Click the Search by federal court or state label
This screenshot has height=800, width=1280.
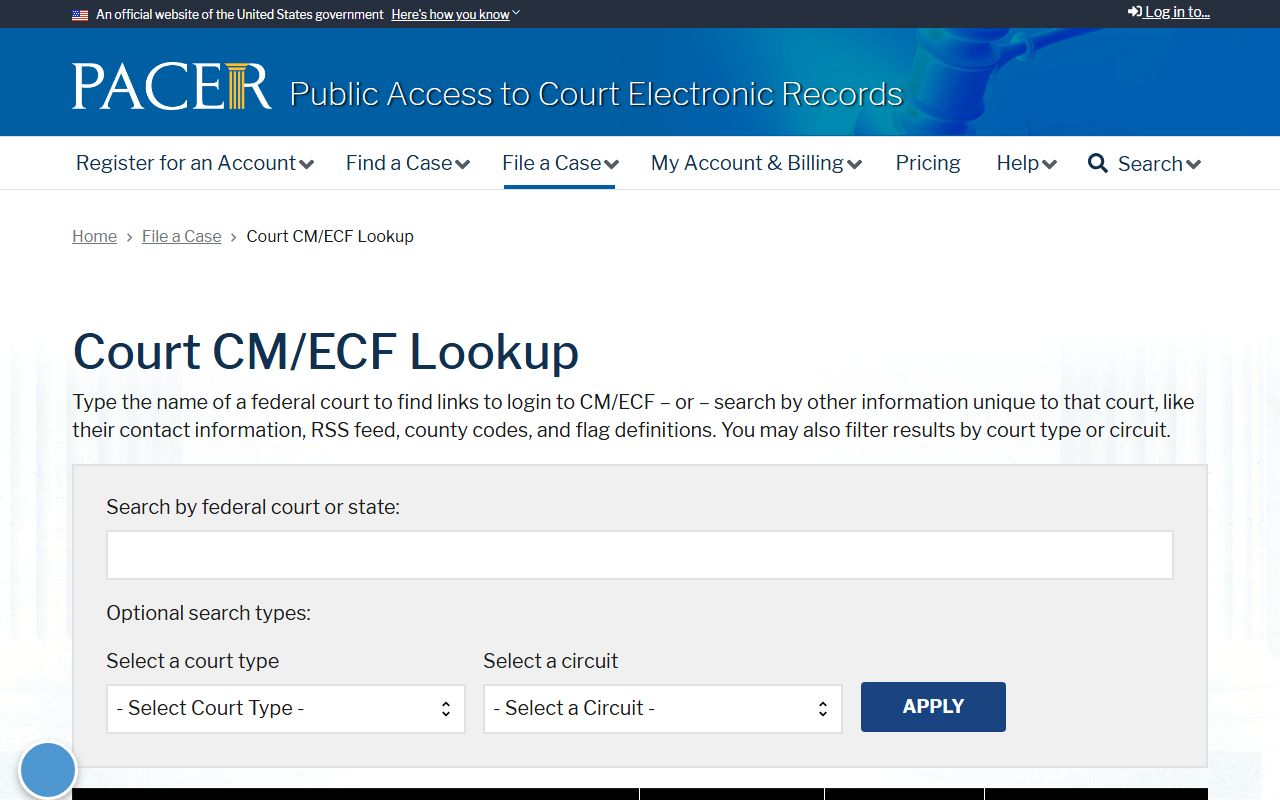tap(253, 507)
